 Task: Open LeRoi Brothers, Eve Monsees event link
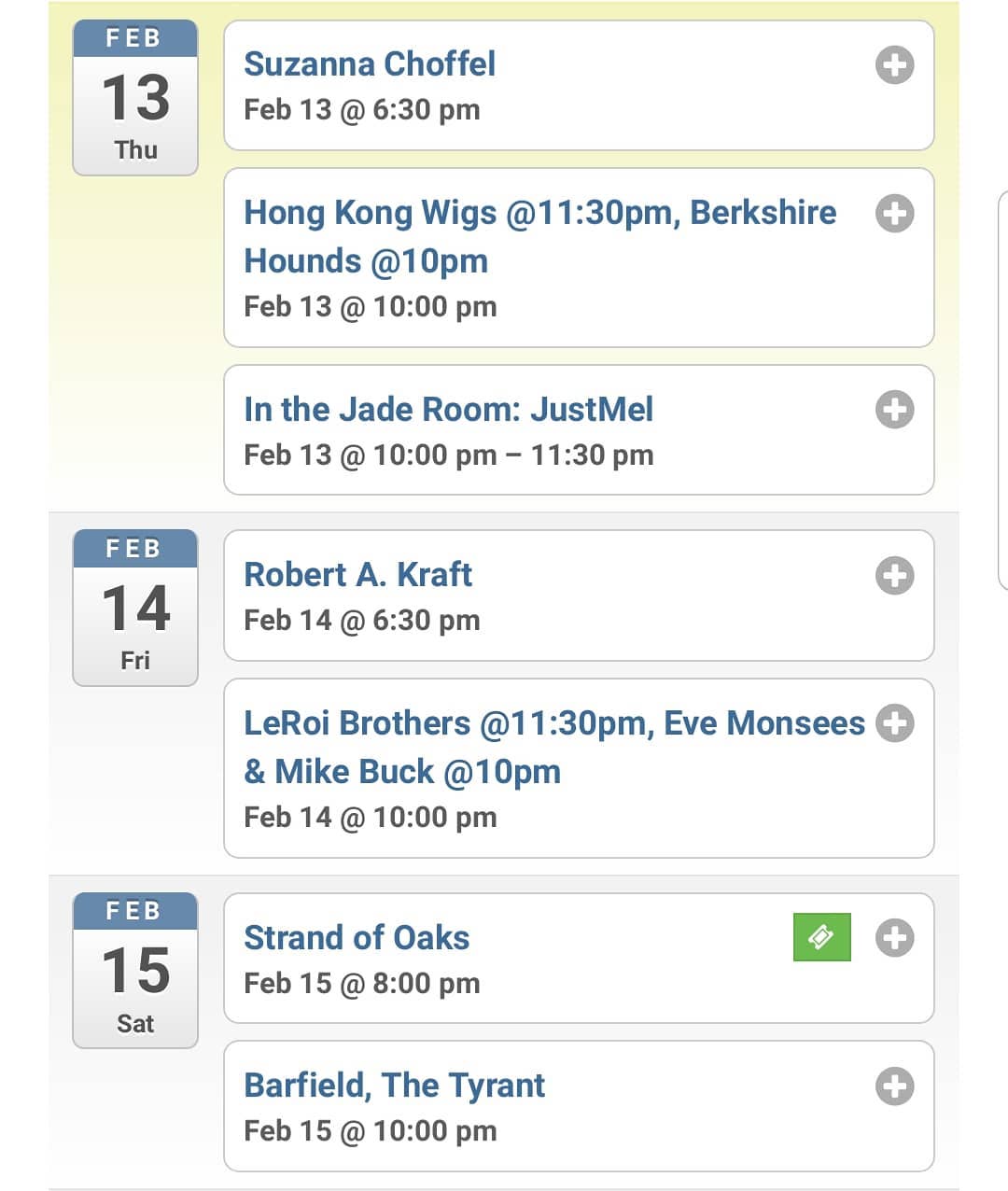coord(554,747)
